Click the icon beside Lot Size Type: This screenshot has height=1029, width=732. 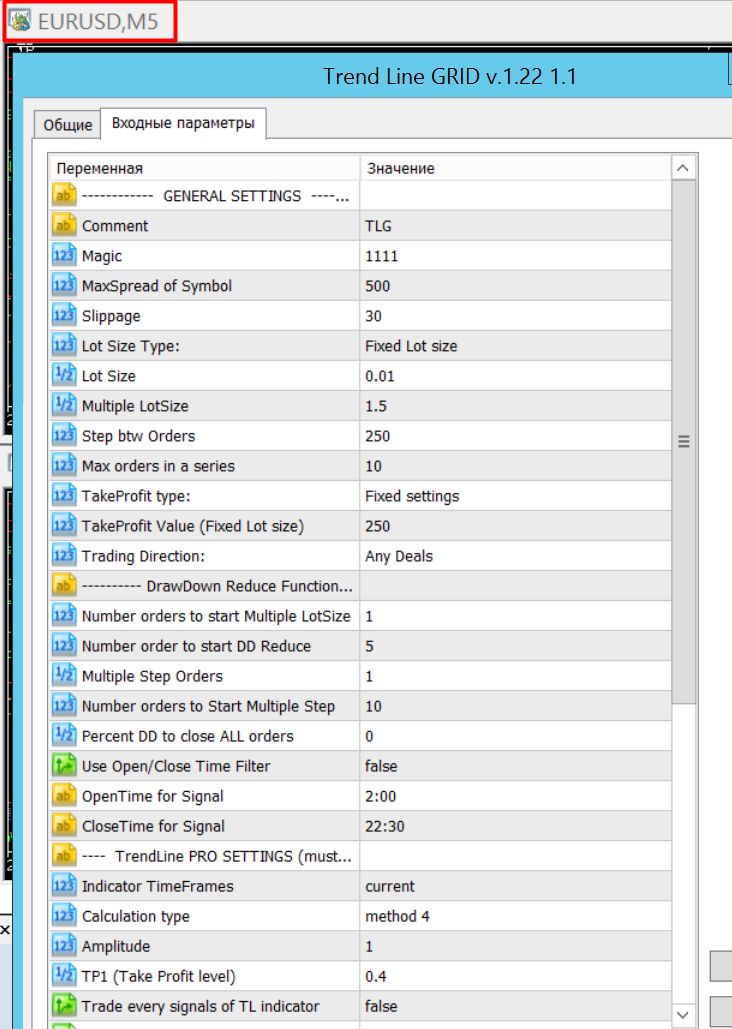pos(64,345)
